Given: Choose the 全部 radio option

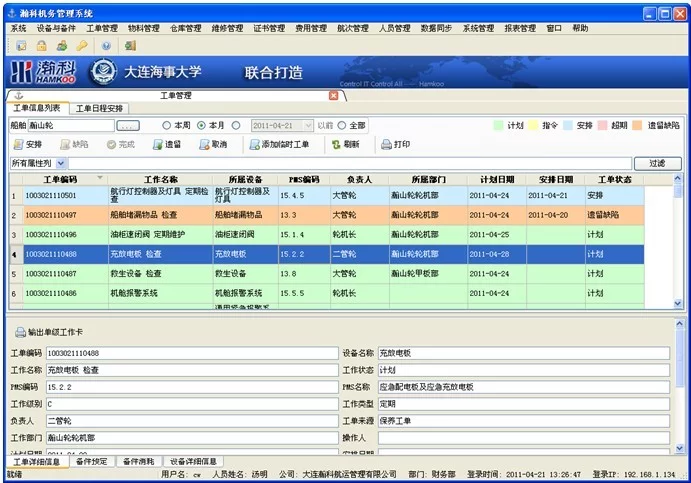Looking at the screenshot, I should pyautogui.click(x=342, y=126).
